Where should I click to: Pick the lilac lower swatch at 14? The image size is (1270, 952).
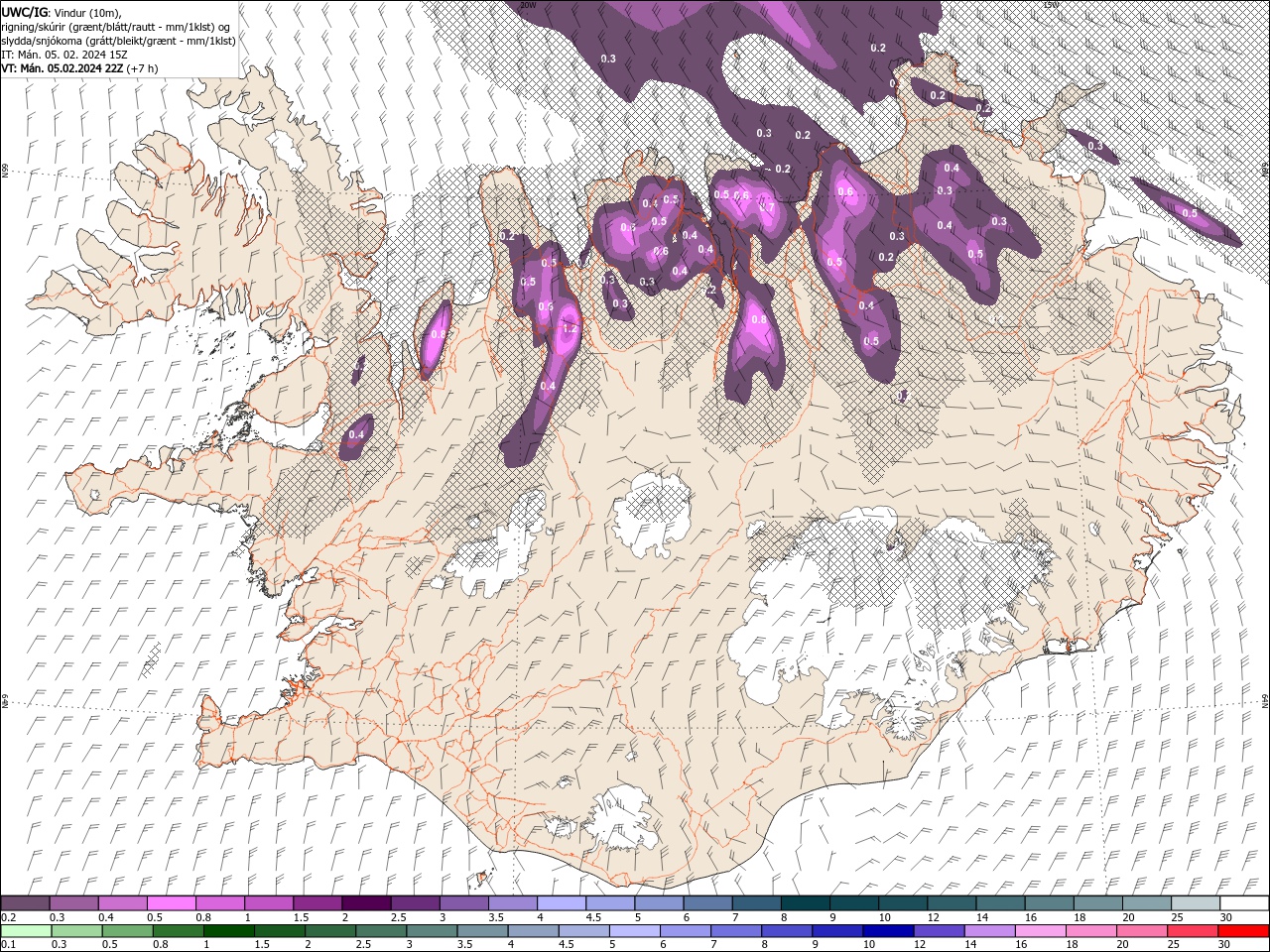point(988,931)
